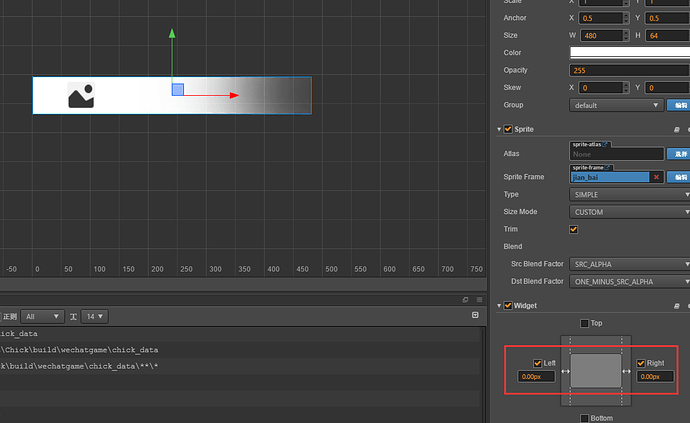Click the blue move gizmo center square
The height and width of the screenshot is (423, 690).
178,90
